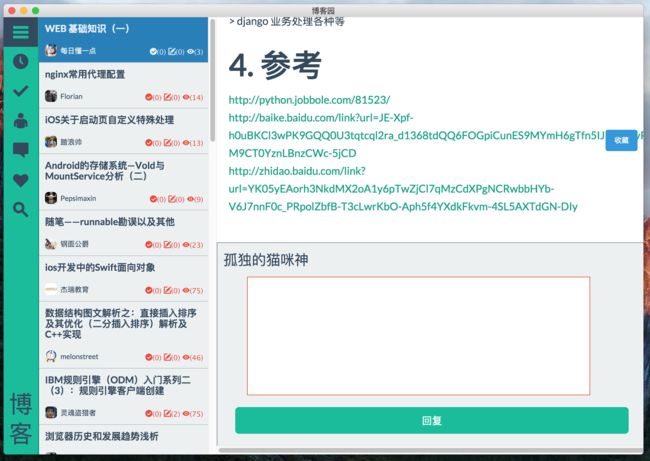The width and height of the screenshot is (650, 461).
Task: Open the magnifier search icon in sidebar
Action: 20,210
